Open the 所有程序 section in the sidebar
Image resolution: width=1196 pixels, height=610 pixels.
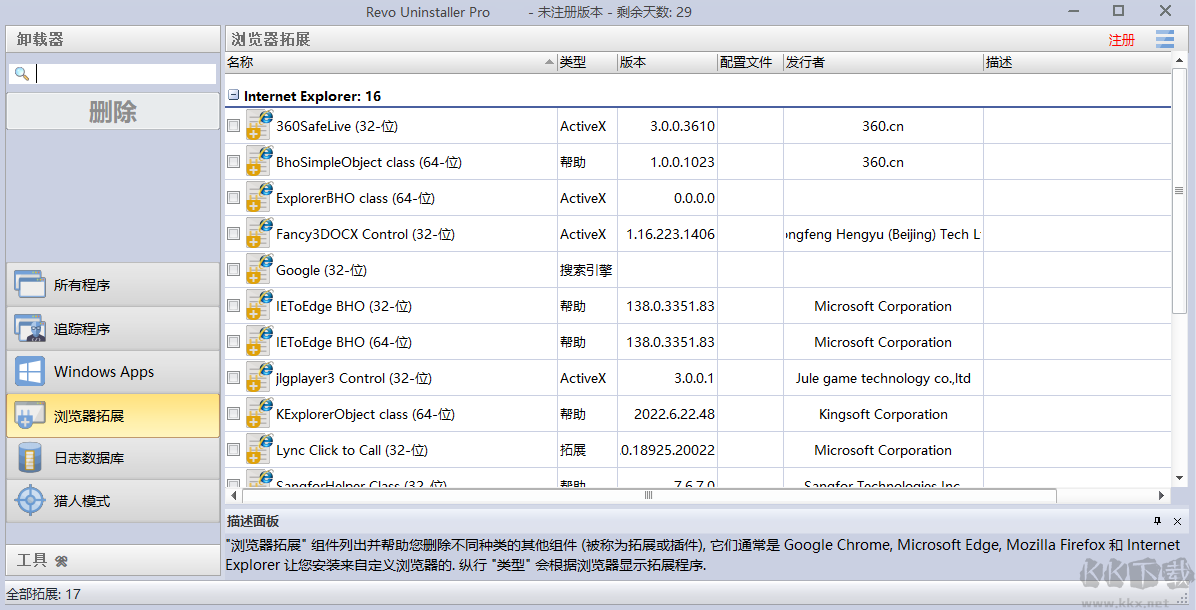click(112, 285)
